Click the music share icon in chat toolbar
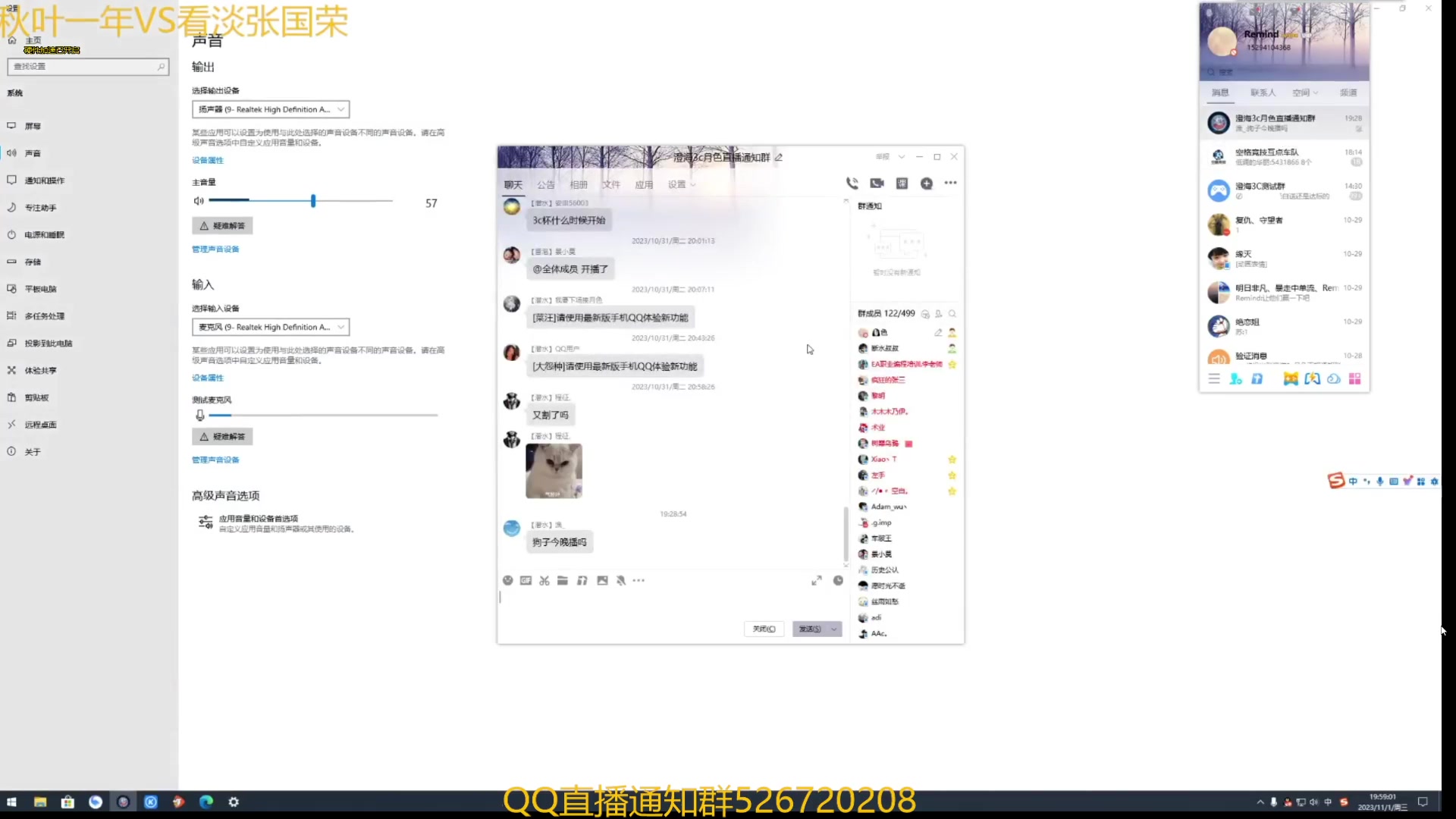The image size is (1456, 819). (582, 580)
